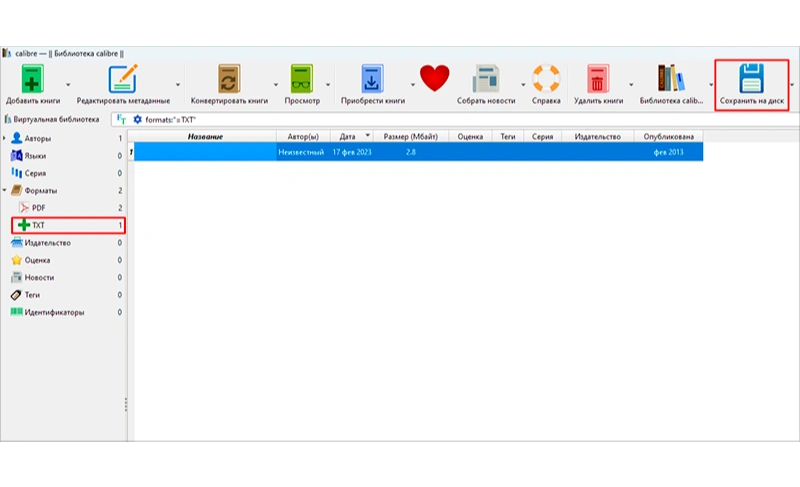Select PDF format item

pyautogui.click(x=38, y=208)
